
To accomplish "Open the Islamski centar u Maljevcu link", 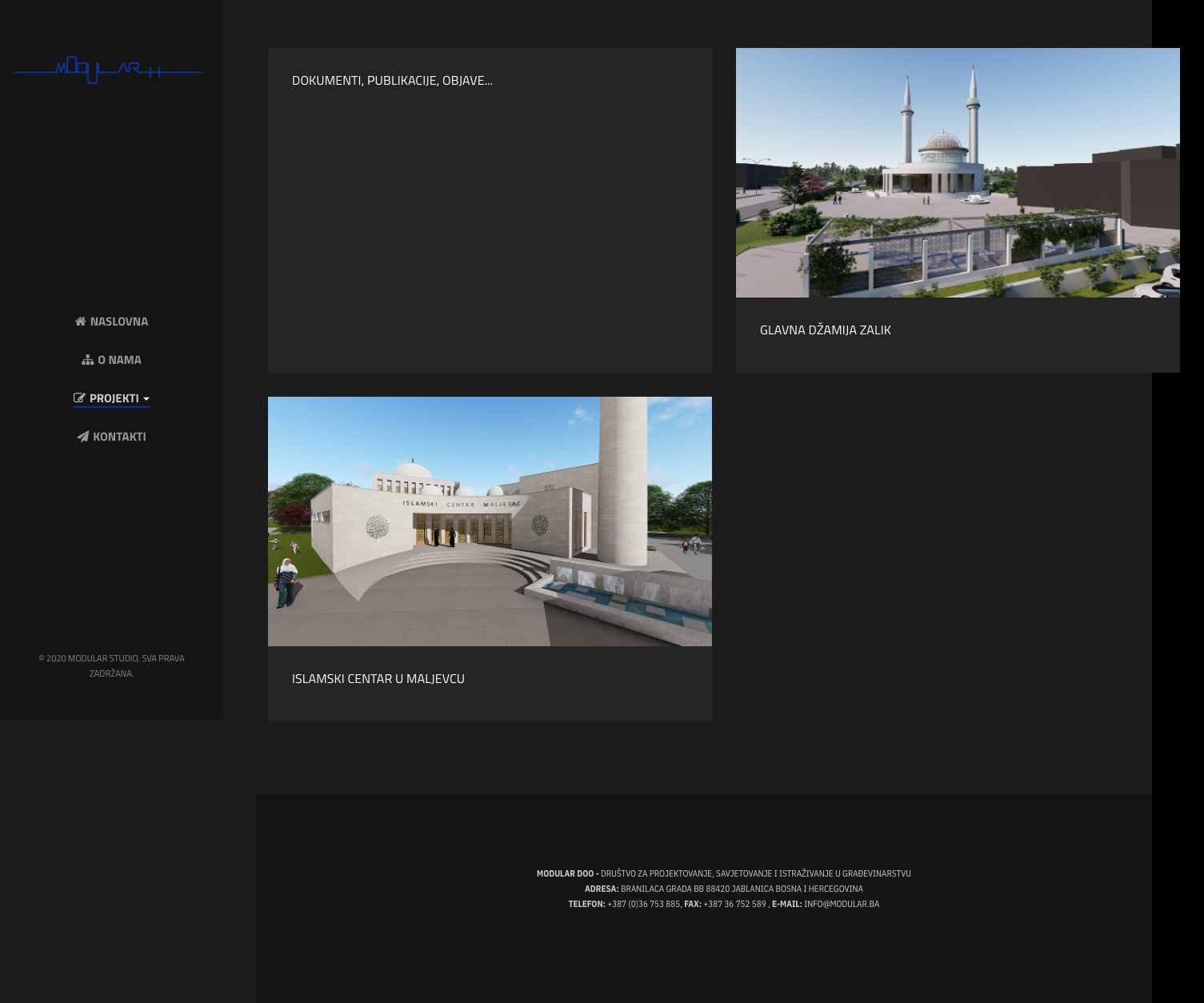I will (x=378, y=679).
